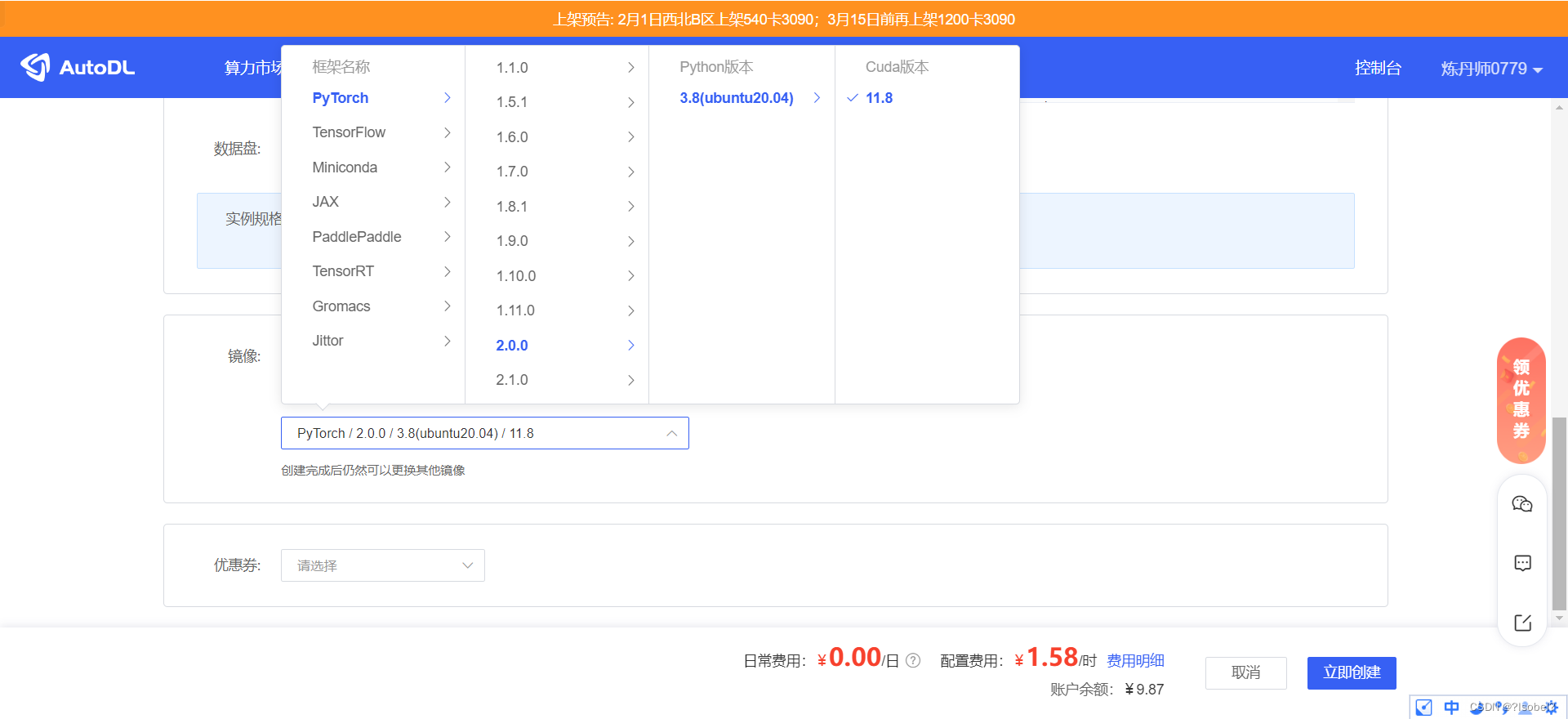This screenshot has width=1568, height=719.
Task: Choose PyTorch version 1.5.1
Action: 557,102
